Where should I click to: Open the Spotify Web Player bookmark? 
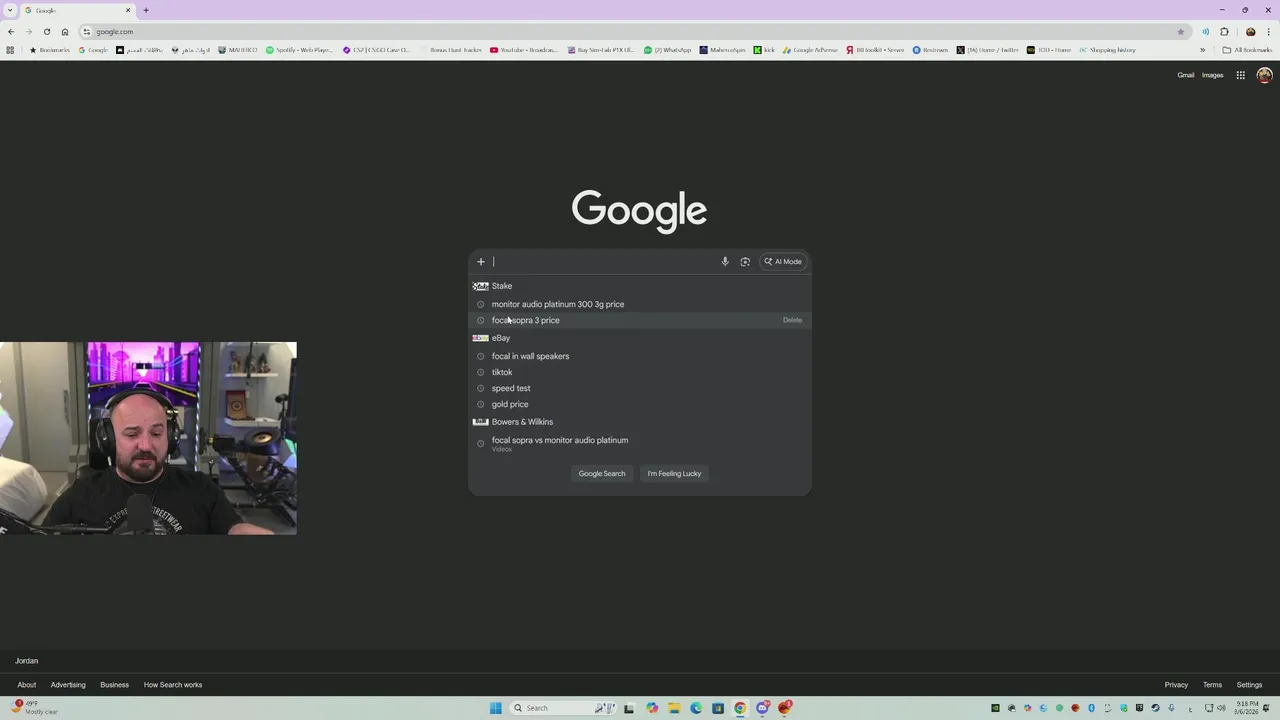pos(299,50)
